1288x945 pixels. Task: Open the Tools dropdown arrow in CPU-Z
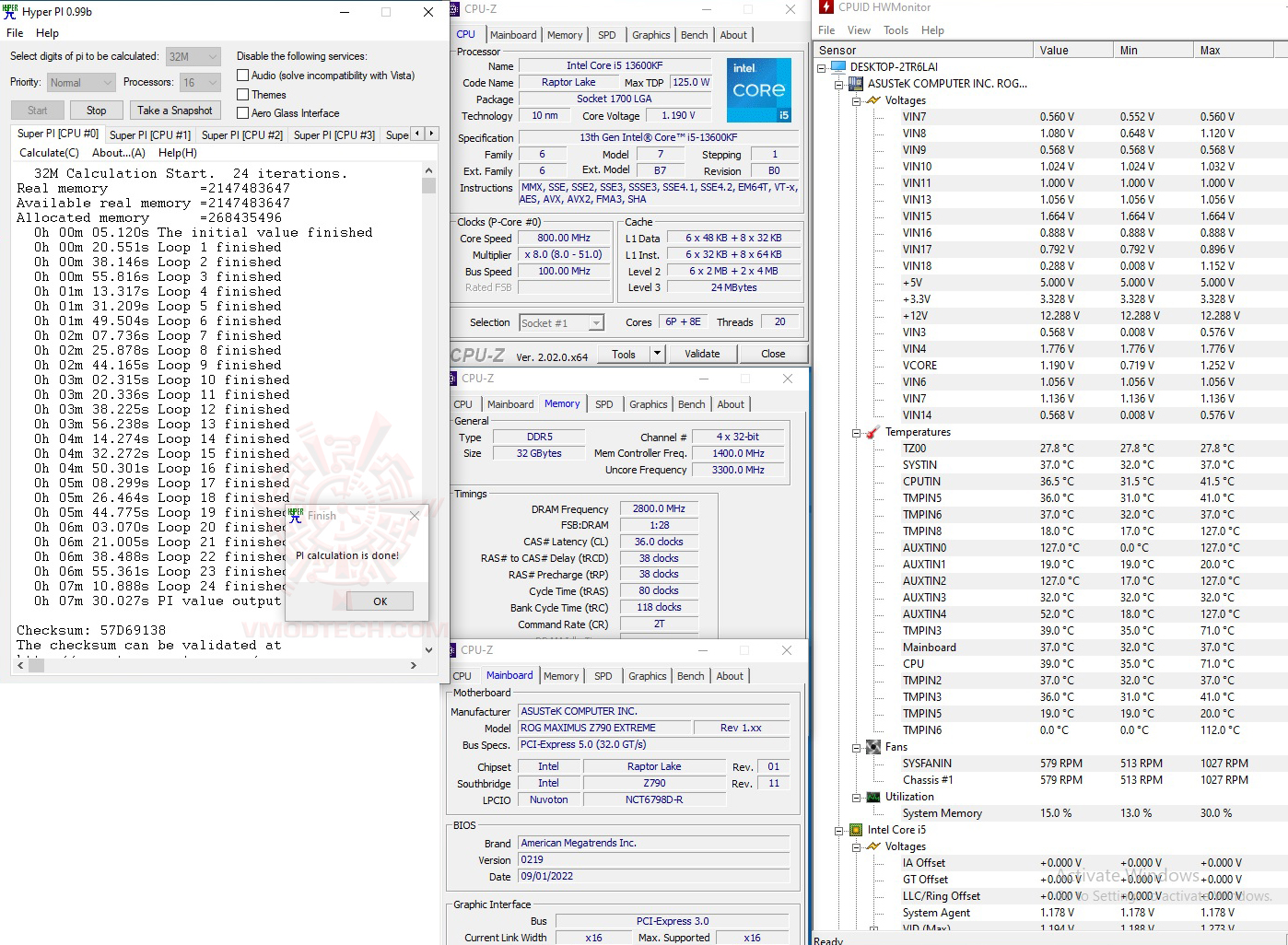(x=657, y=354)
